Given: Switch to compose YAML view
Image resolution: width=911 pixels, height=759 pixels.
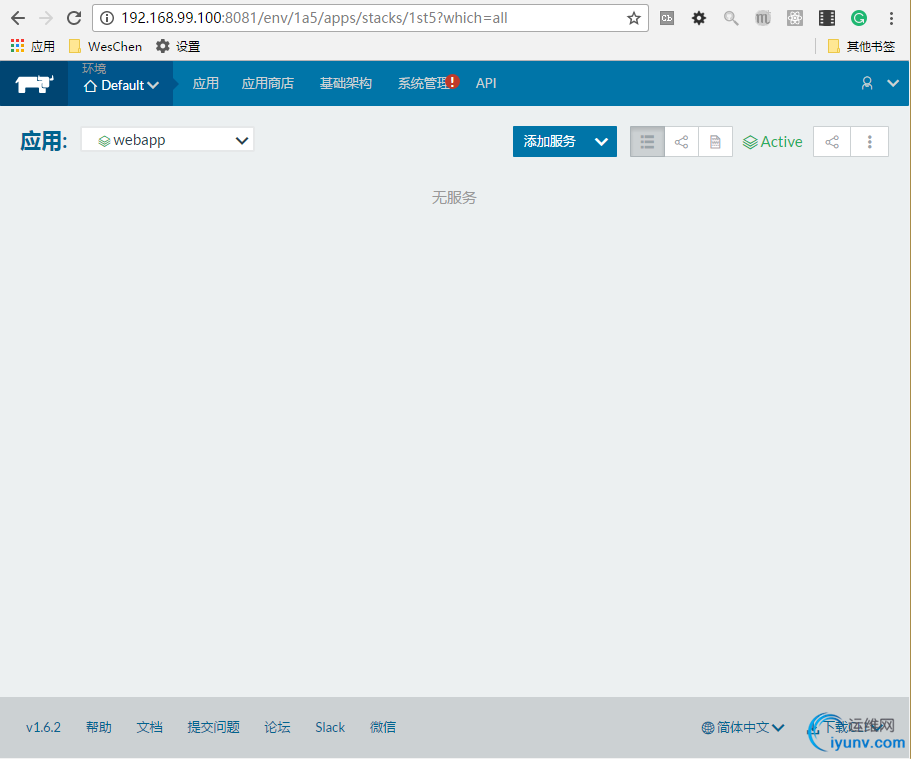Looking at the screenshot, I should pos(715,141).
